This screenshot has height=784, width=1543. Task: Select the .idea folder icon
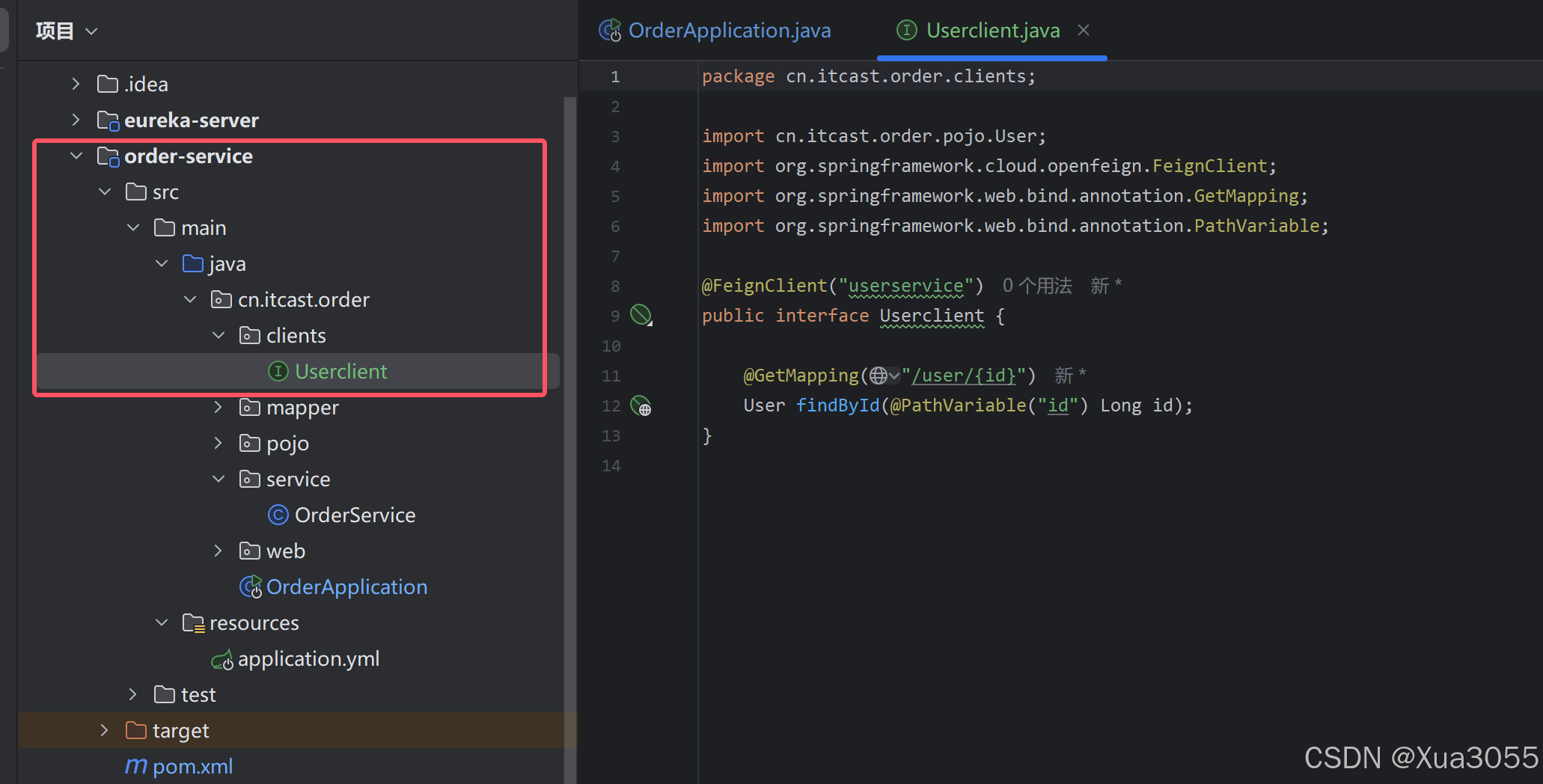click(x=108, y=84)
